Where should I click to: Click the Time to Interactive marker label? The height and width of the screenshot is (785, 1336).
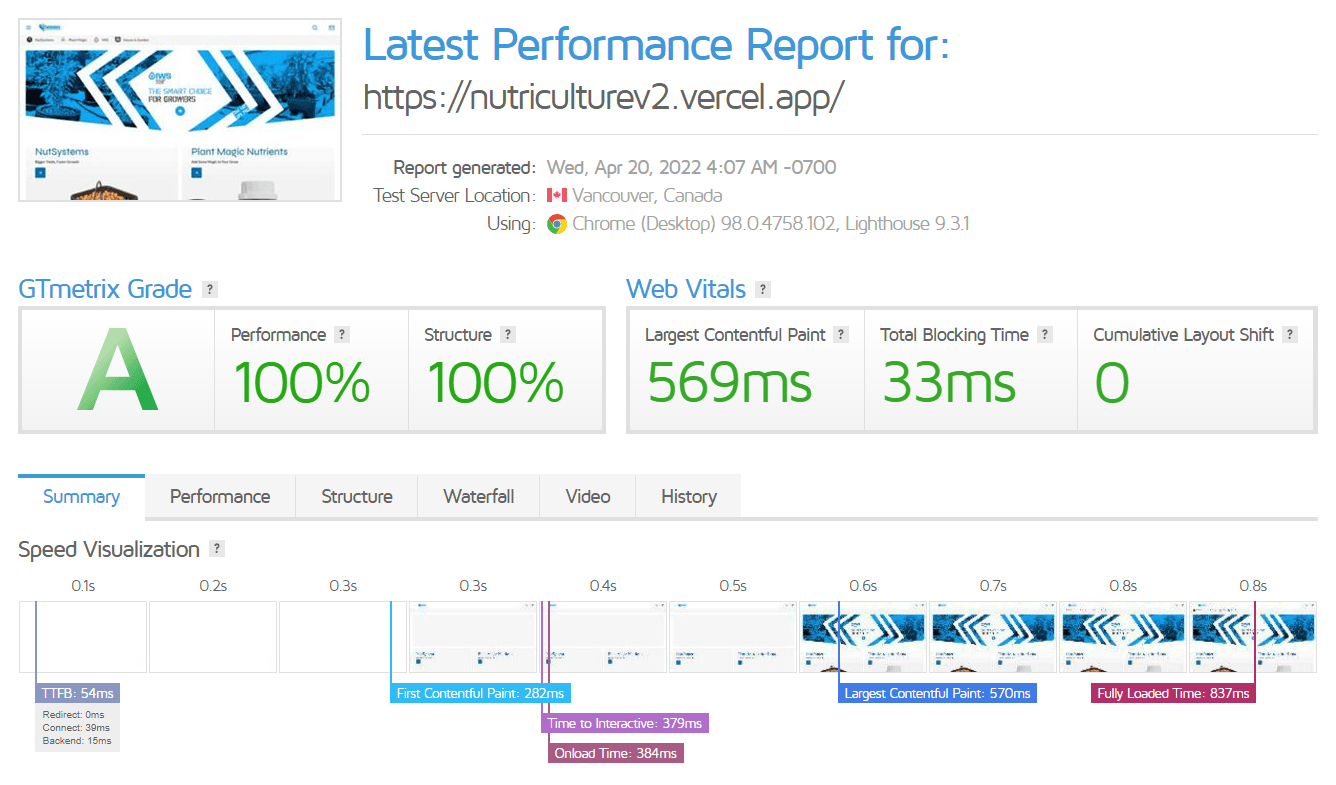625,723
